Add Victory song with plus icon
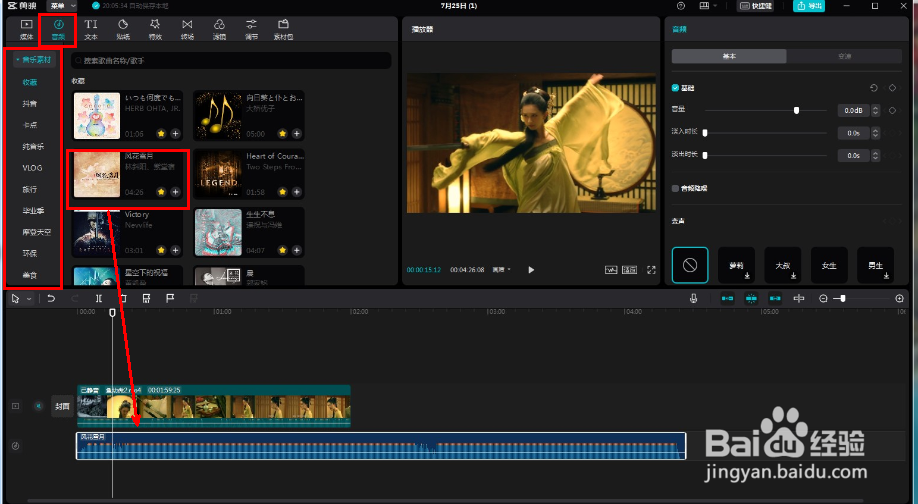Image resolution: width=918 pixels, height=504 pixels. (175, 250)
